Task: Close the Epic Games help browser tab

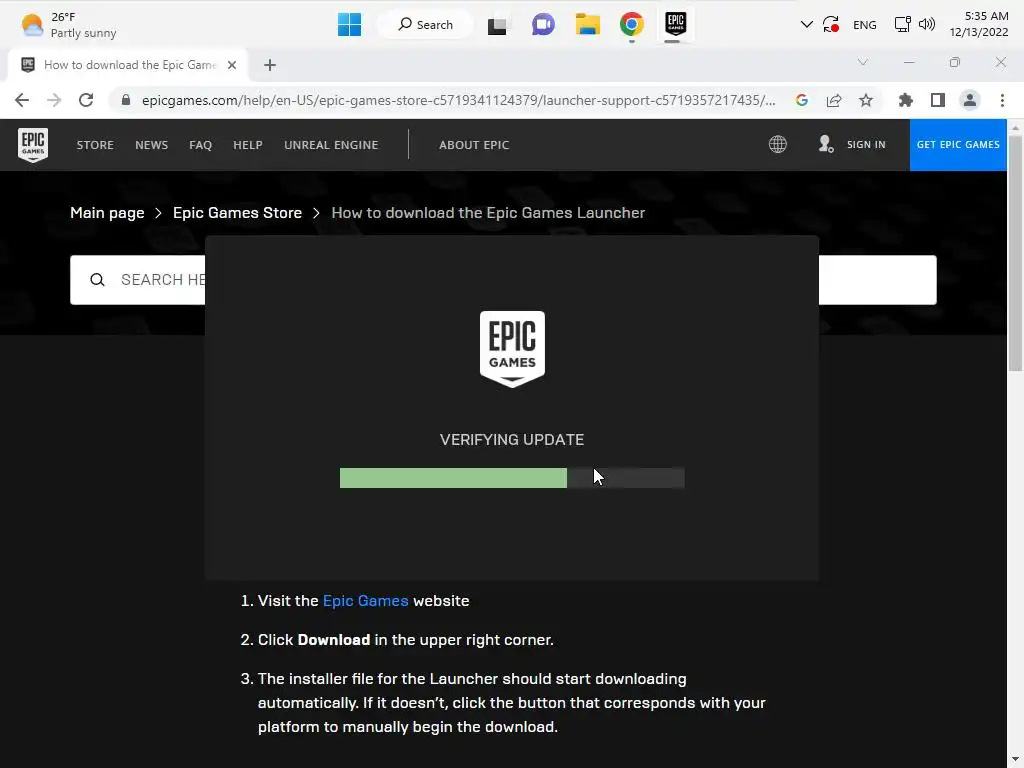Action: pos(232,65)
